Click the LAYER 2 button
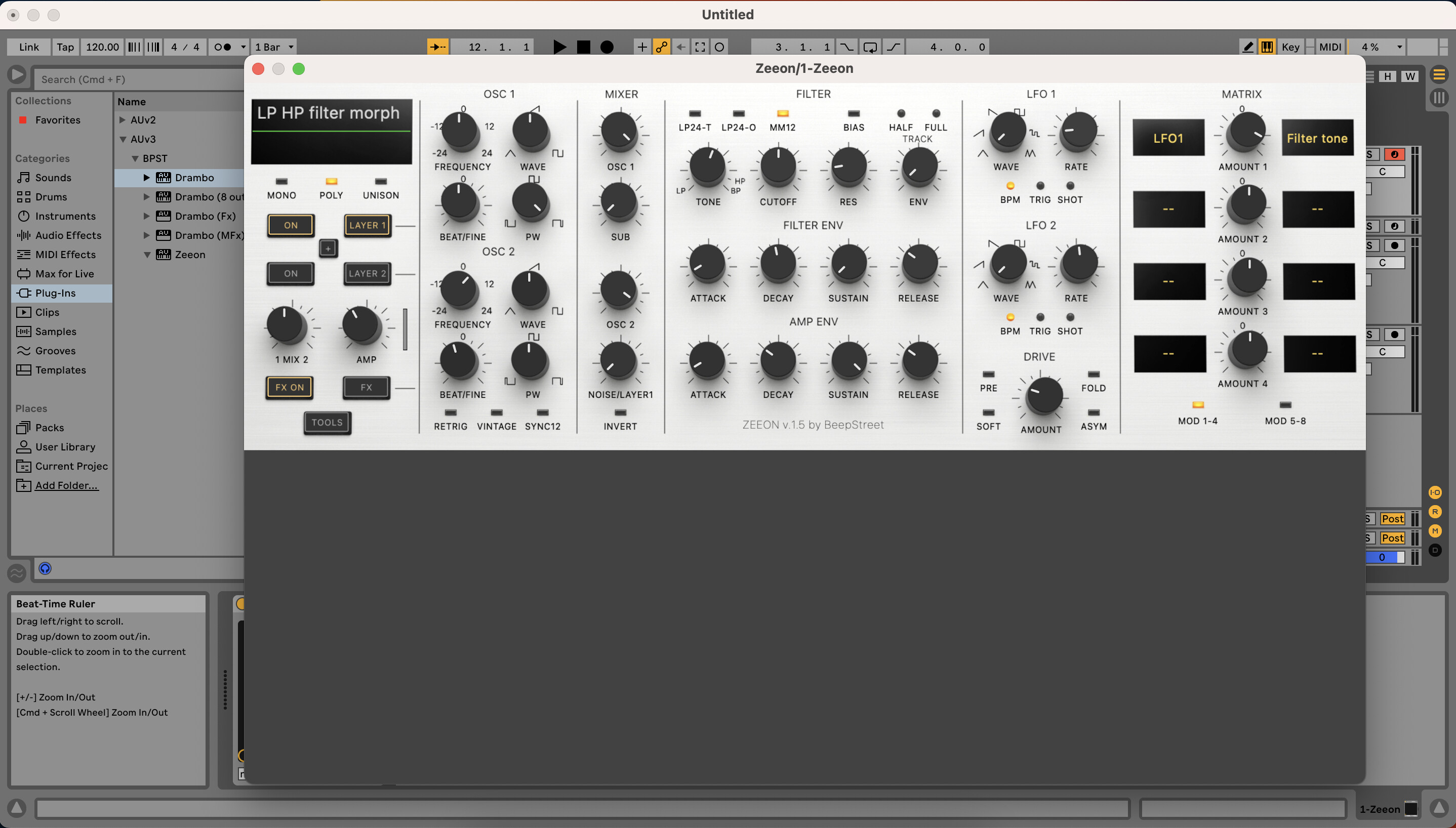This screenshot has height=828, width=1456. [368, 273]
